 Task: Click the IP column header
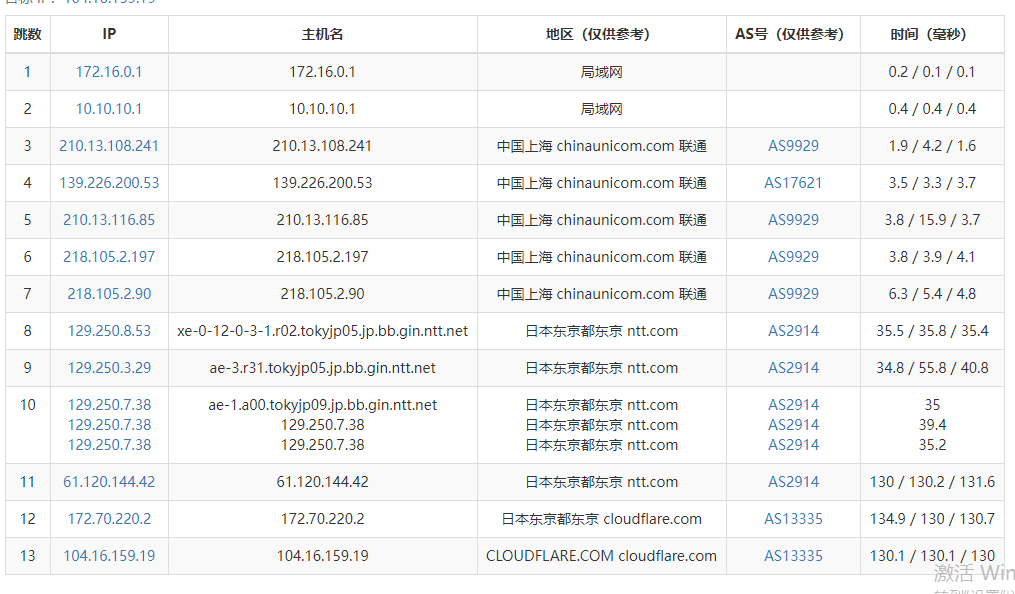tap(109, 34)
